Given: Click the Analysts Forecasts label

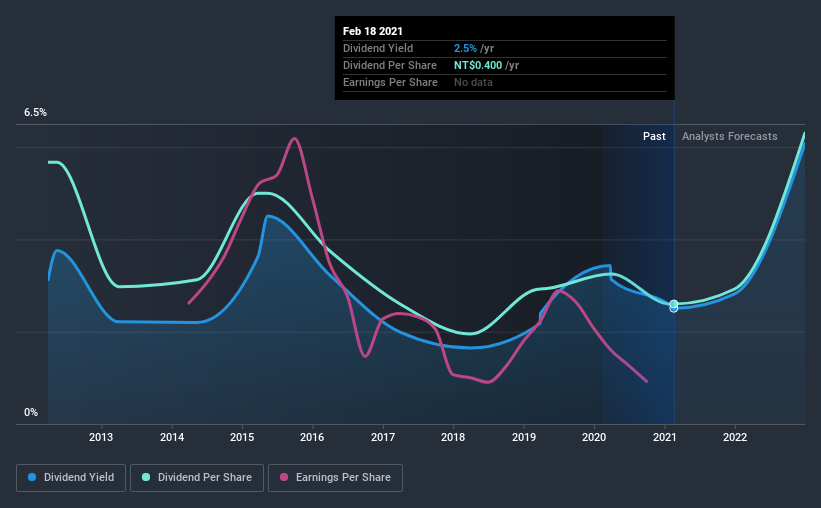Looking at the screenshot, I should tap(729, 136).
